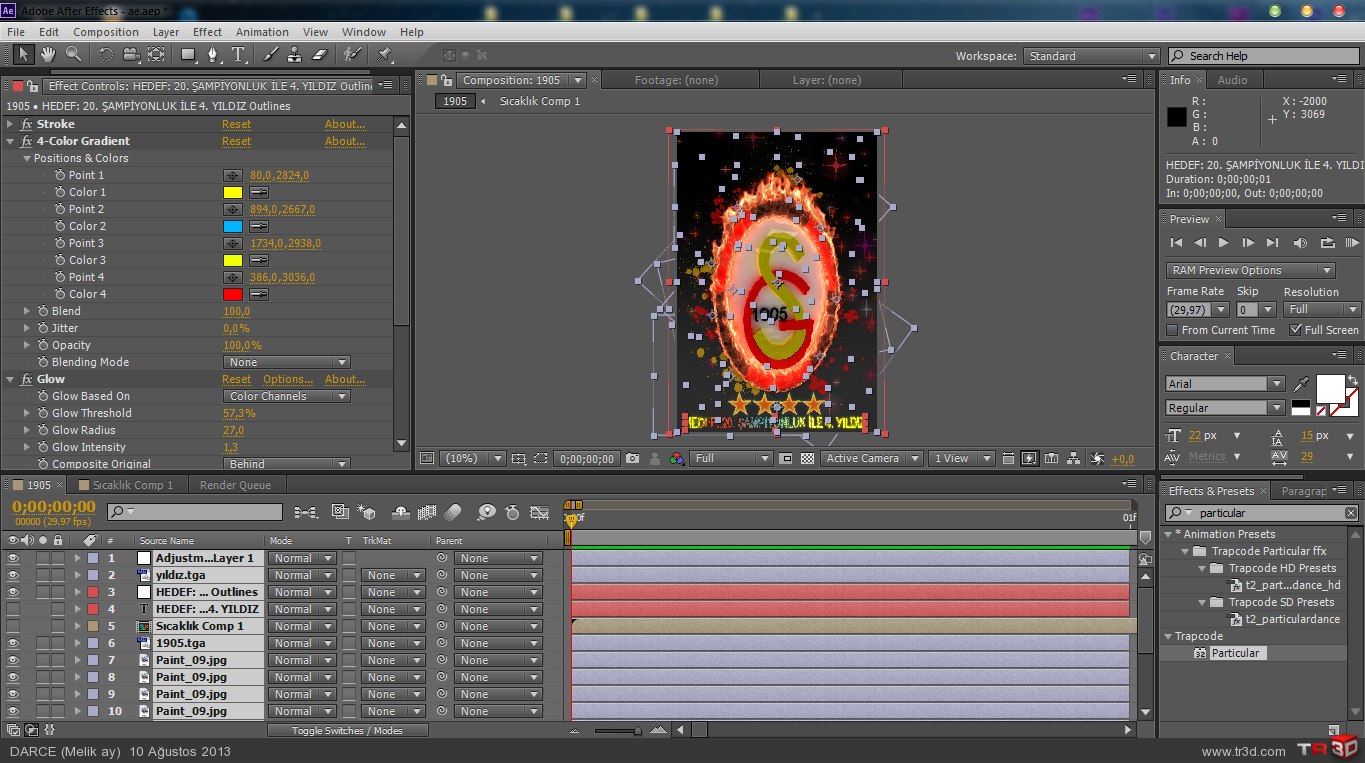Mute audio in Preview panel

click(x=1300, y=243)
